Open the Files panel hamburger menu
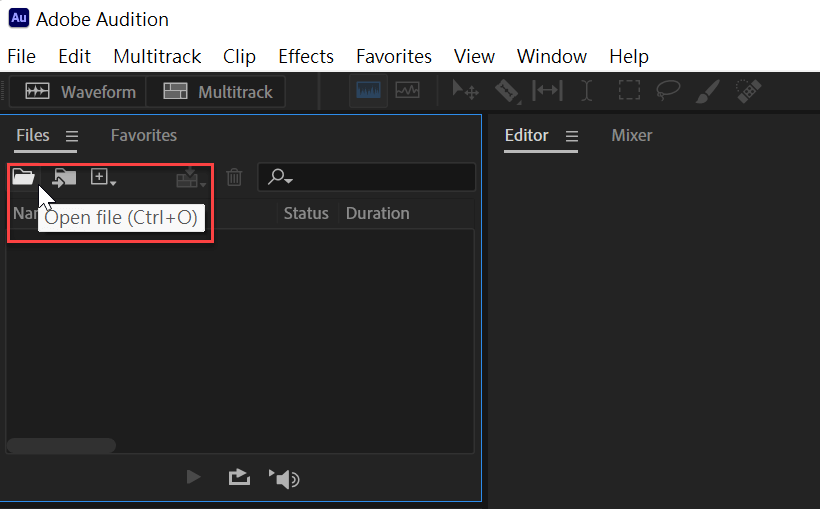The width and height of the screenshot is (820, 509). pos(72,137)
